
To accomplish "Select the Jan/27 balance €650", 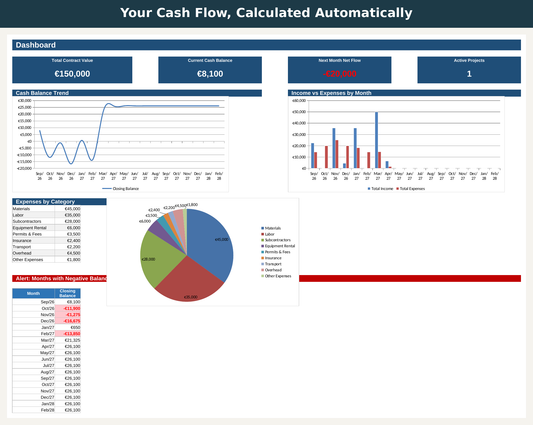I will pos(68,327).
